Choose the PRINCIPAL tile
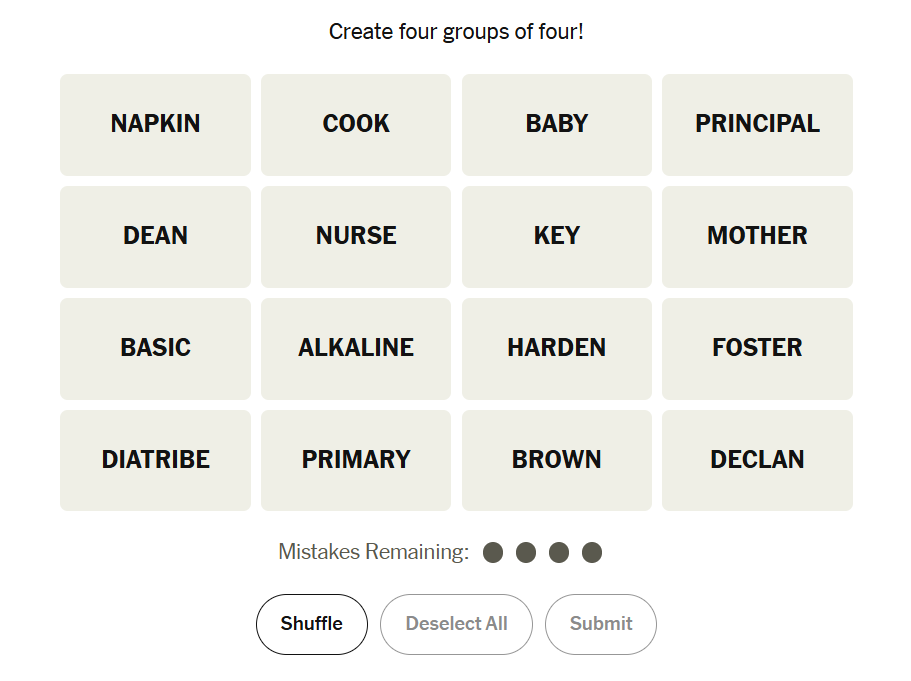 (x=757, y=124)
